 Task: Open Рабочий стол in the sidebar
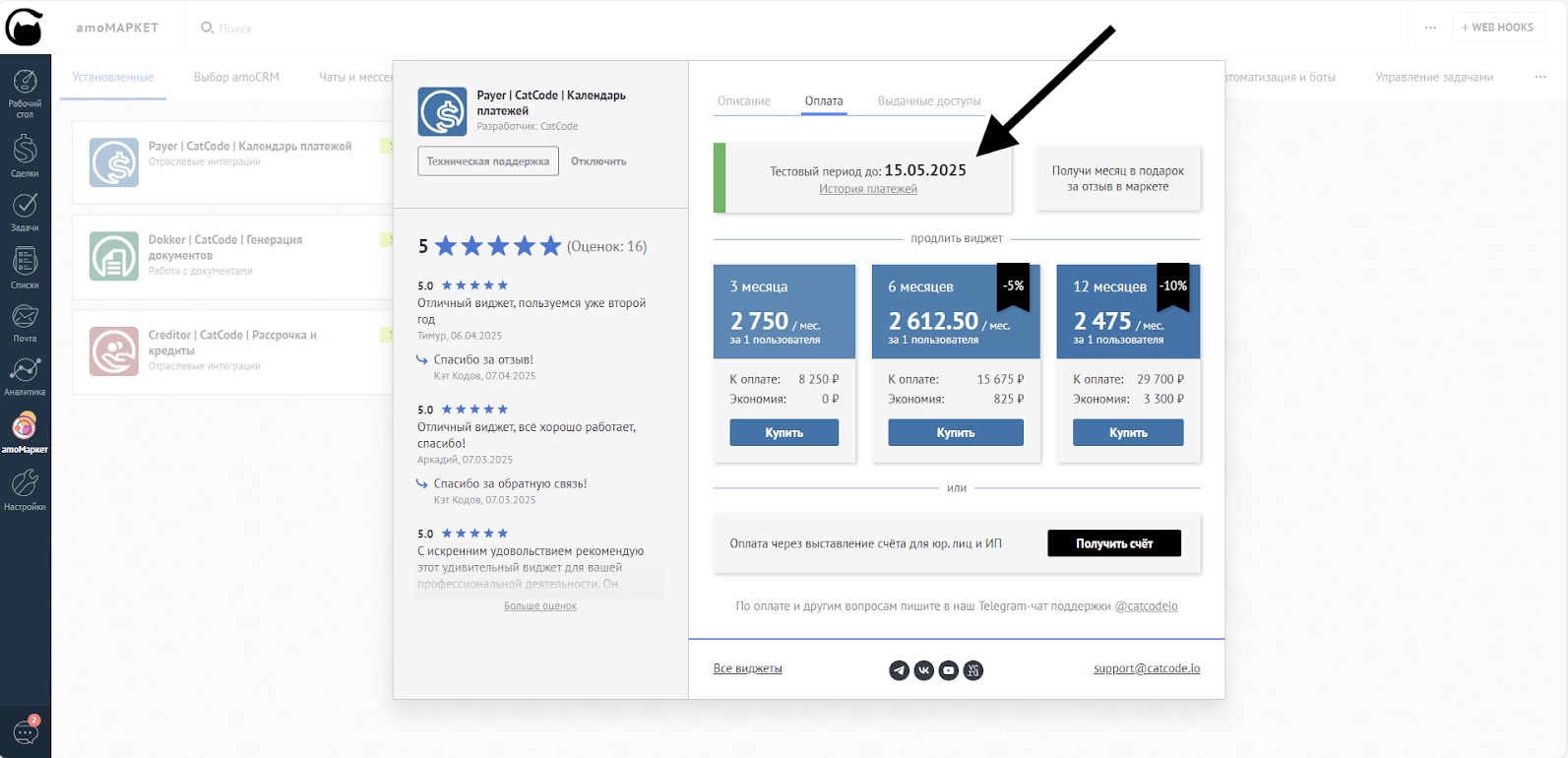click(25, 95)
